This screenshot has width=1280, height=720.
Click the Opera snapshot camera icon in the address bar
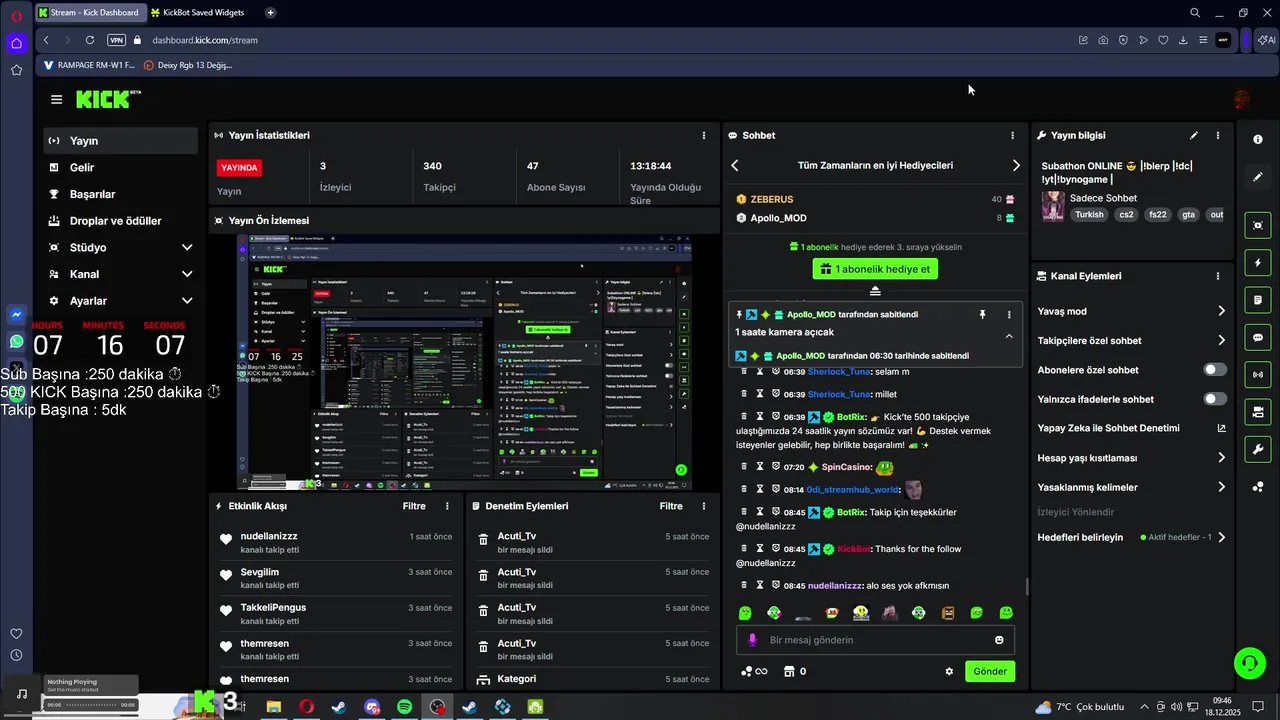click(x=1103, y=40)
